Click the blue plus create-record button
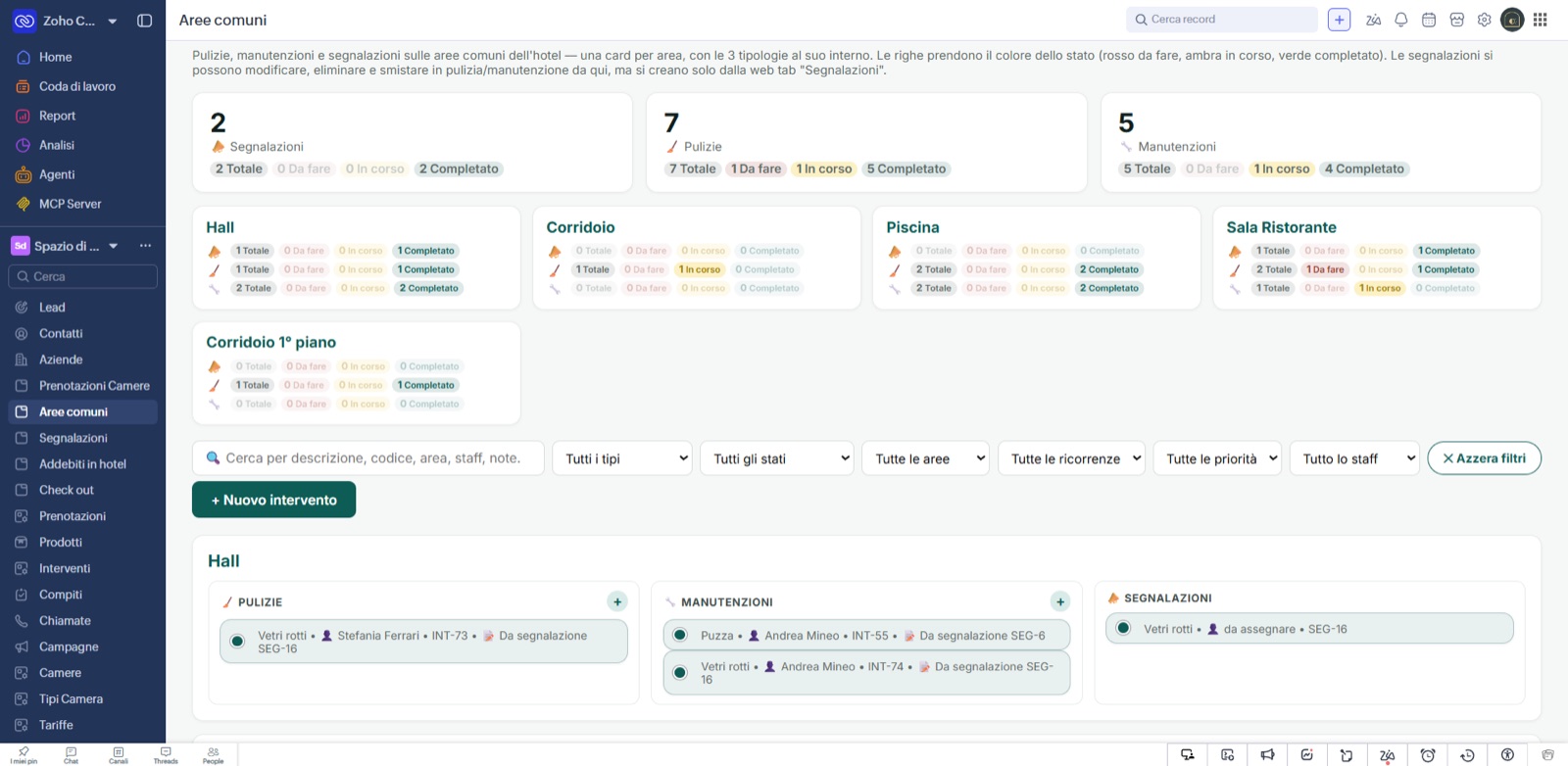The width and height of the screenshot is (1568, 766). pos(1339,20)
